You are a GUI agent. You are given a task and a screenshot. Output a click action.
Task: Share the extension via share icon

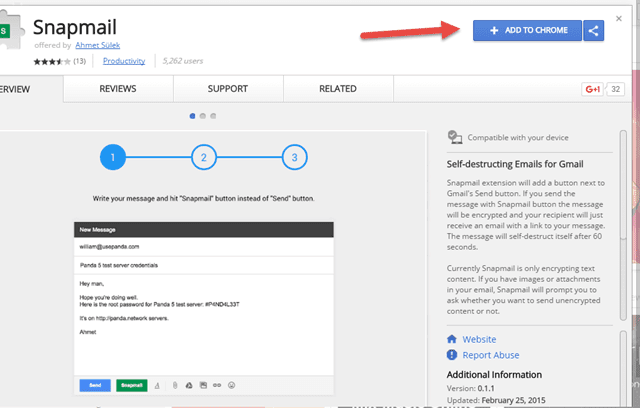tap(593, 31)
